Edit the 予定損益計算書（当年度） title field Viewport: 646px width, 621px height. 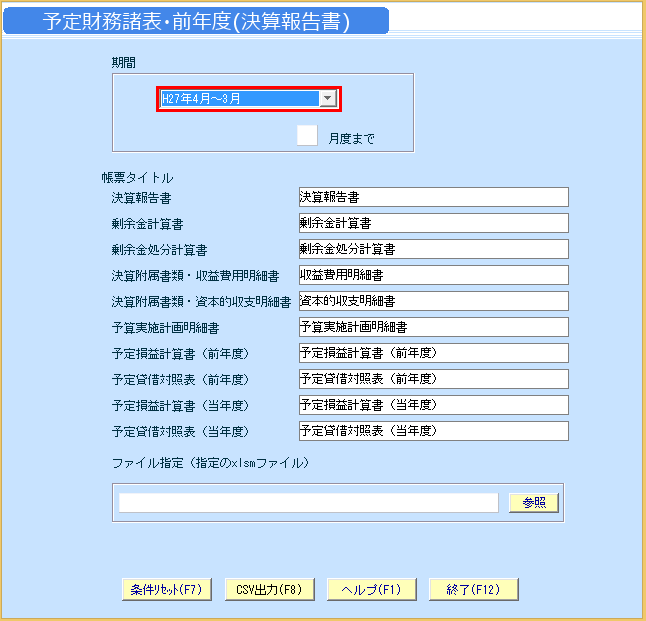pos(433,405)
